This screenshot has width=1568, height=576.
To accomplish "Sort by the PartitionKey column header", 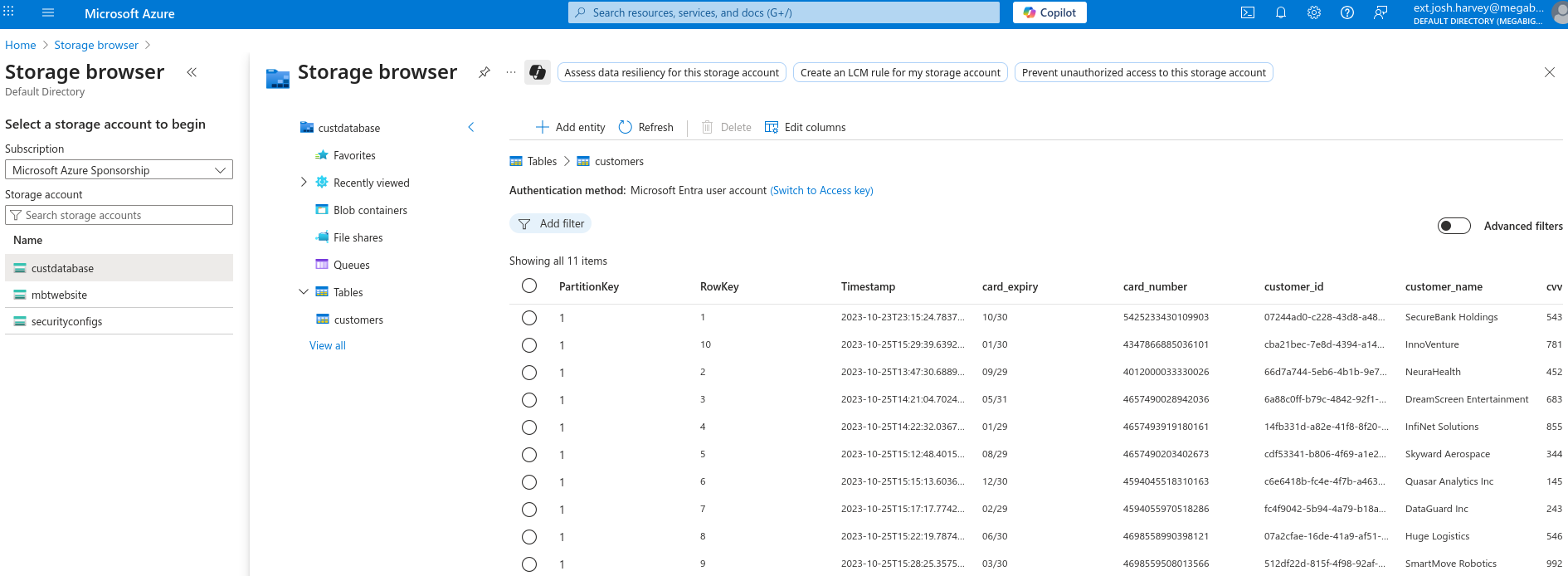I will click(589, 286).
